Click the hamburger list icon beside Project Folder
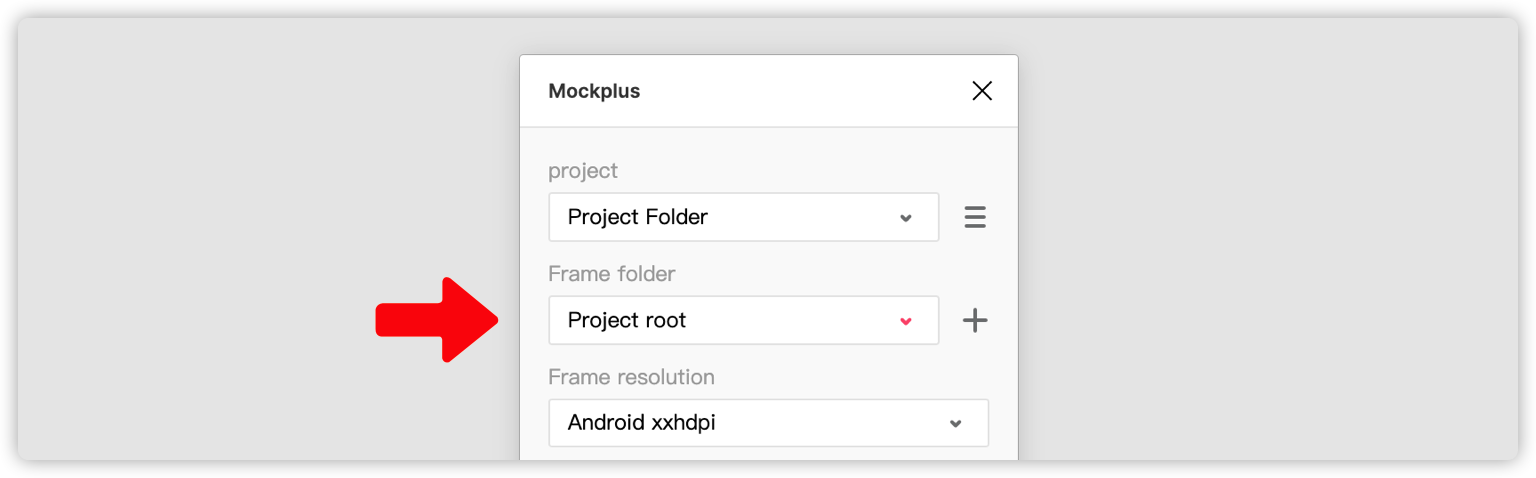 click(x=975, y=217)
